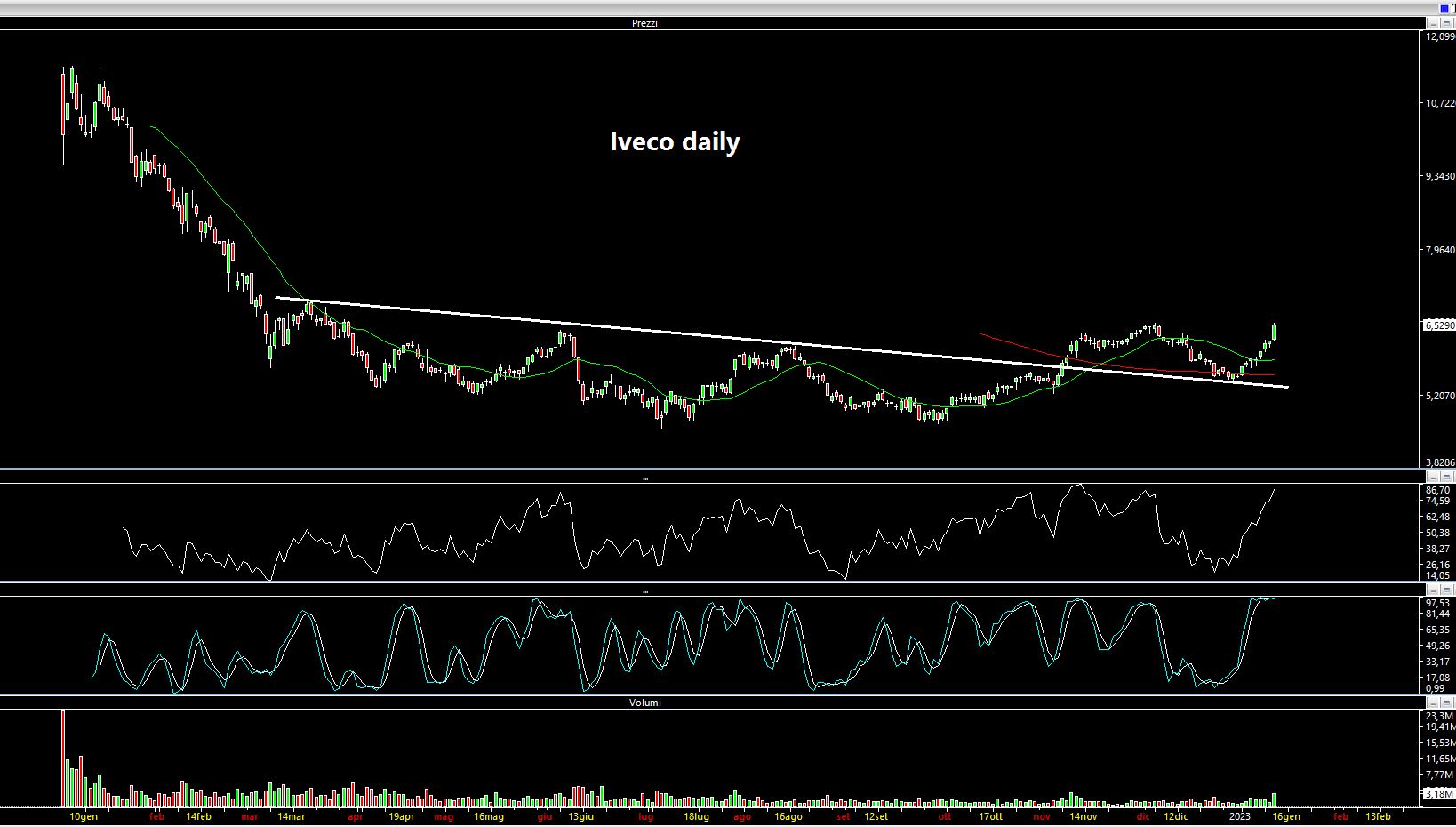Minimize the stochastic oscillator panel

1433,590
